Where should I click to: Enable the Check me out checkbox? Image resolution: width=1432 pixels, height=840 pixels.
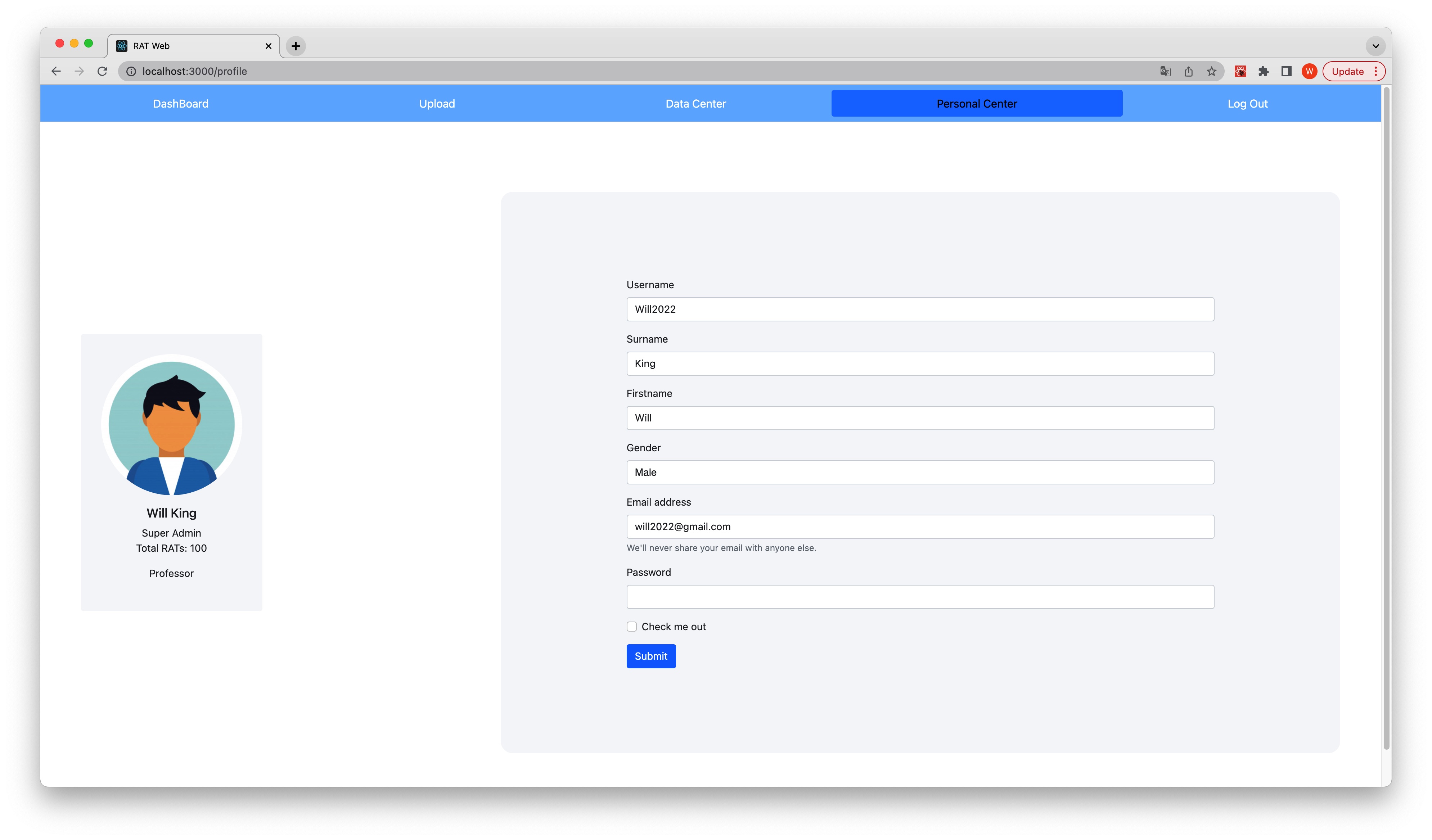[631, 627]
